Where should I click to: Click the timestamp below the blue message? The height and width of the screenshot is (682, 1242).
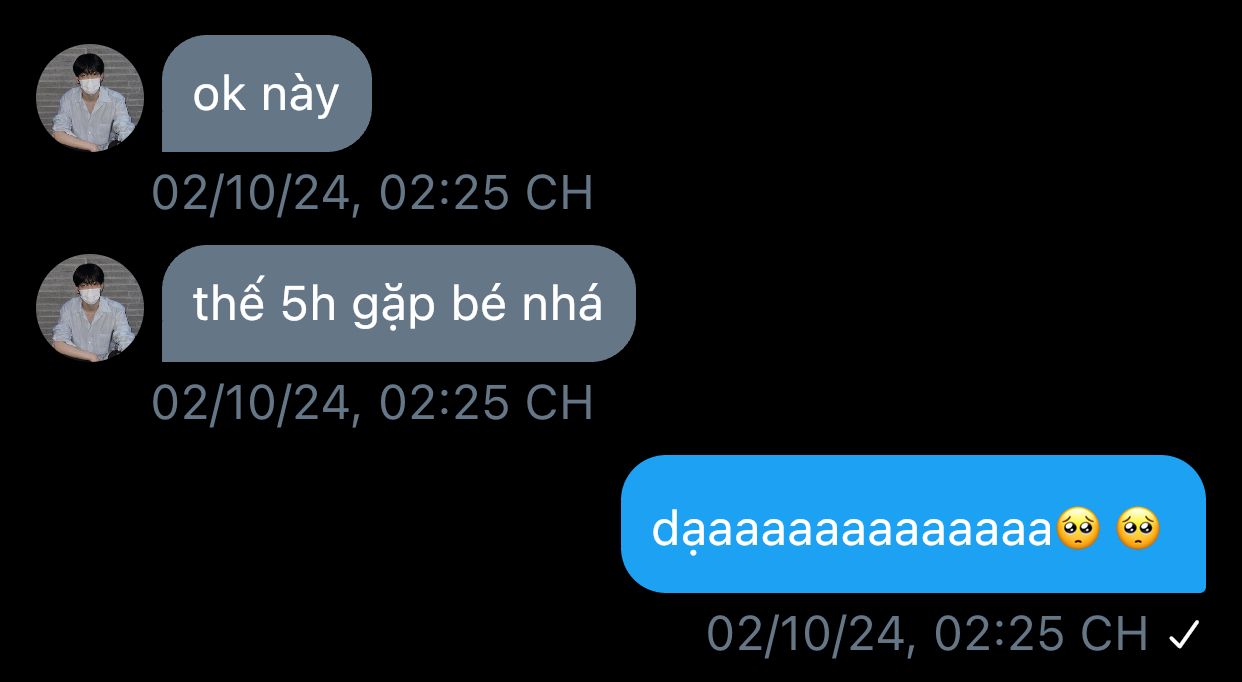928,634
